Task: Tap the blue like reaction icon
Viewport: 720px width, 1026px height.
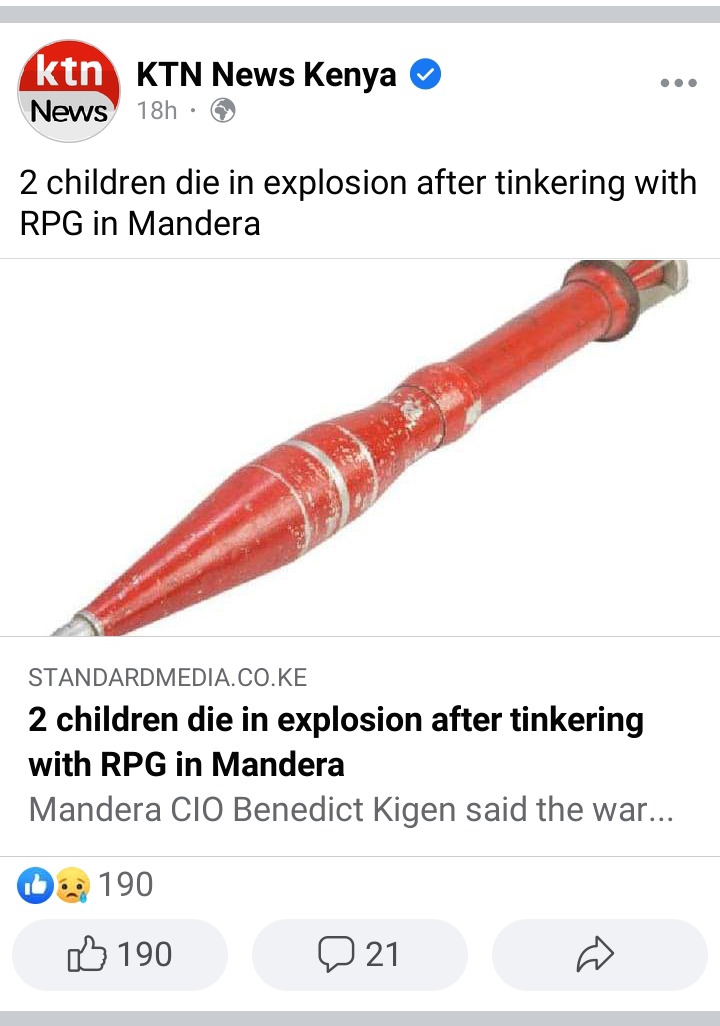Action: [x=35, y=885]
